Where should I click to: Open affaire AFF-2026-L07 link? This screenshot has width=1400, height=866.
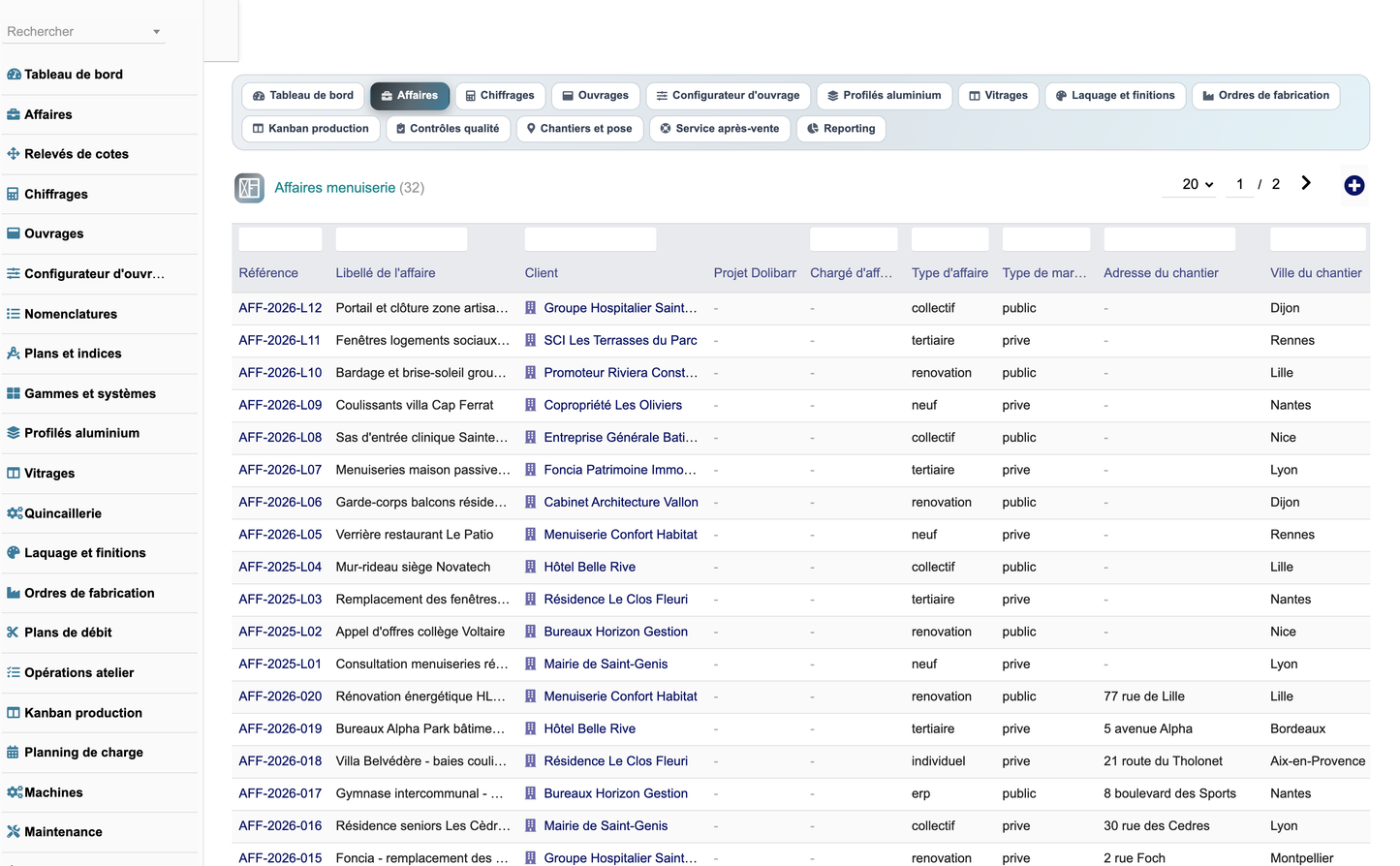280,470
